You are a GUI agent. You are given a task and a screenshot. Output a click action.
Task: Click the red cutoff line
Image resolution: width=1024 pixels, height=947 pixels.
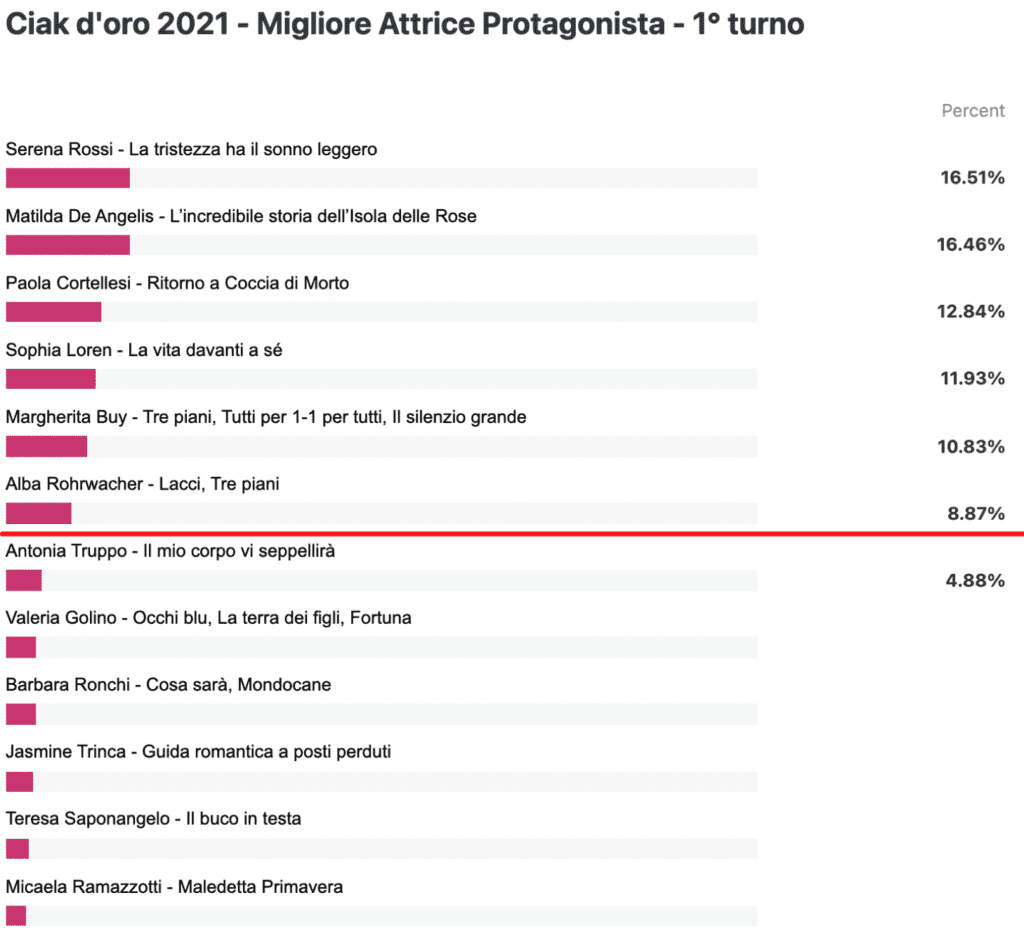(512, 534)
